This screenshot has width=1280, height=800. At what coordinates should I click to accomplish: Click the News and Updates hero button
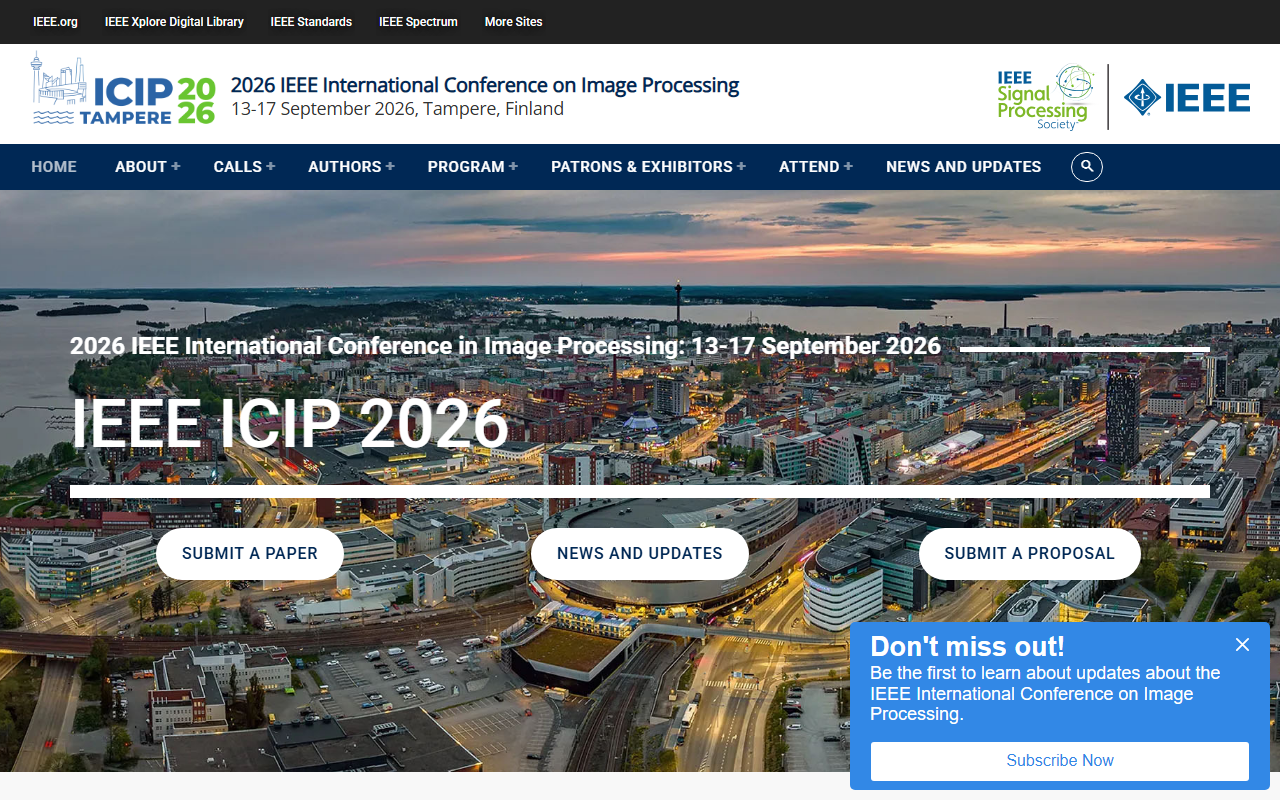click(640, 554)
